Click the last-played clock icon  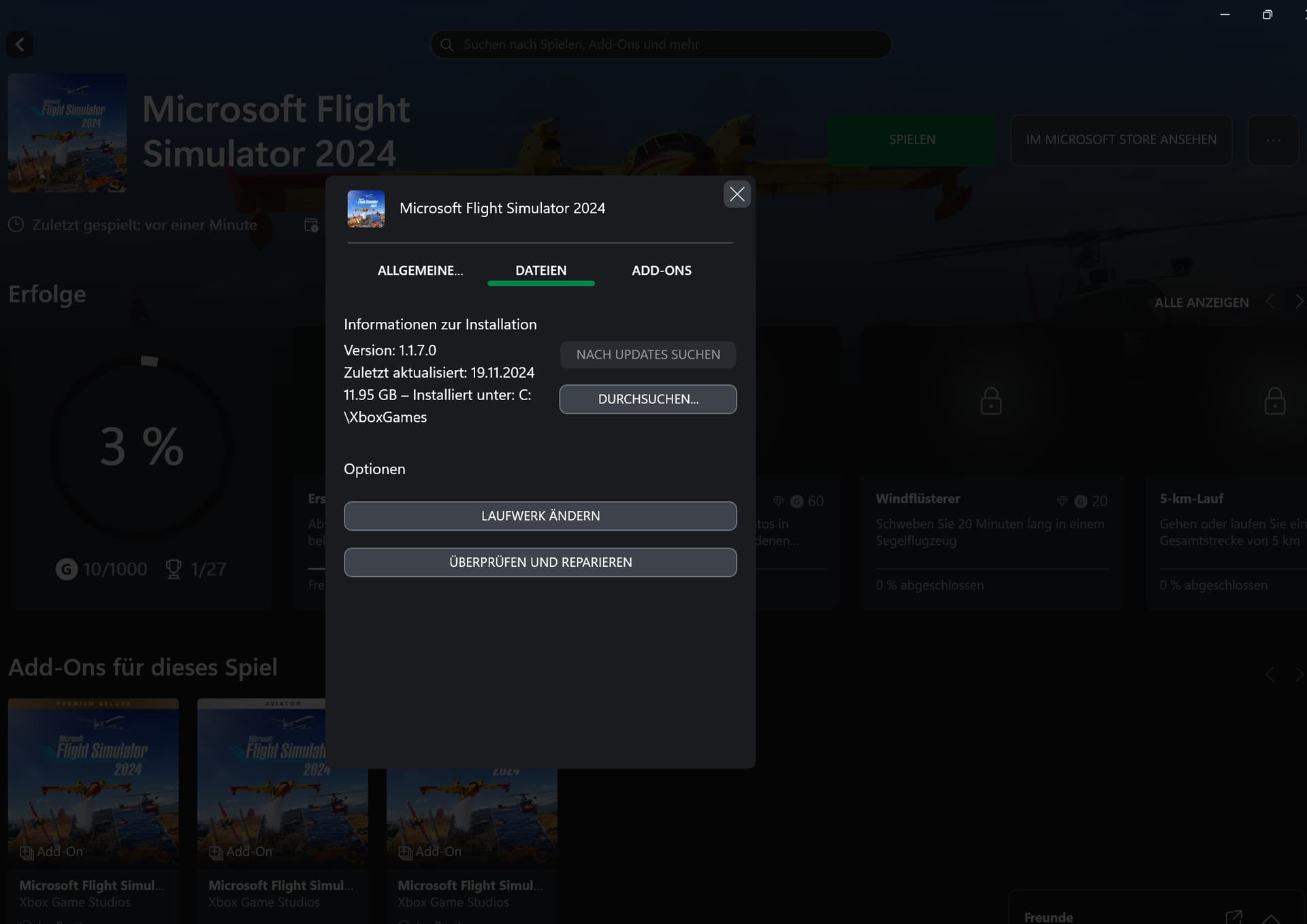pyautogui.click(x=15, y=225)
